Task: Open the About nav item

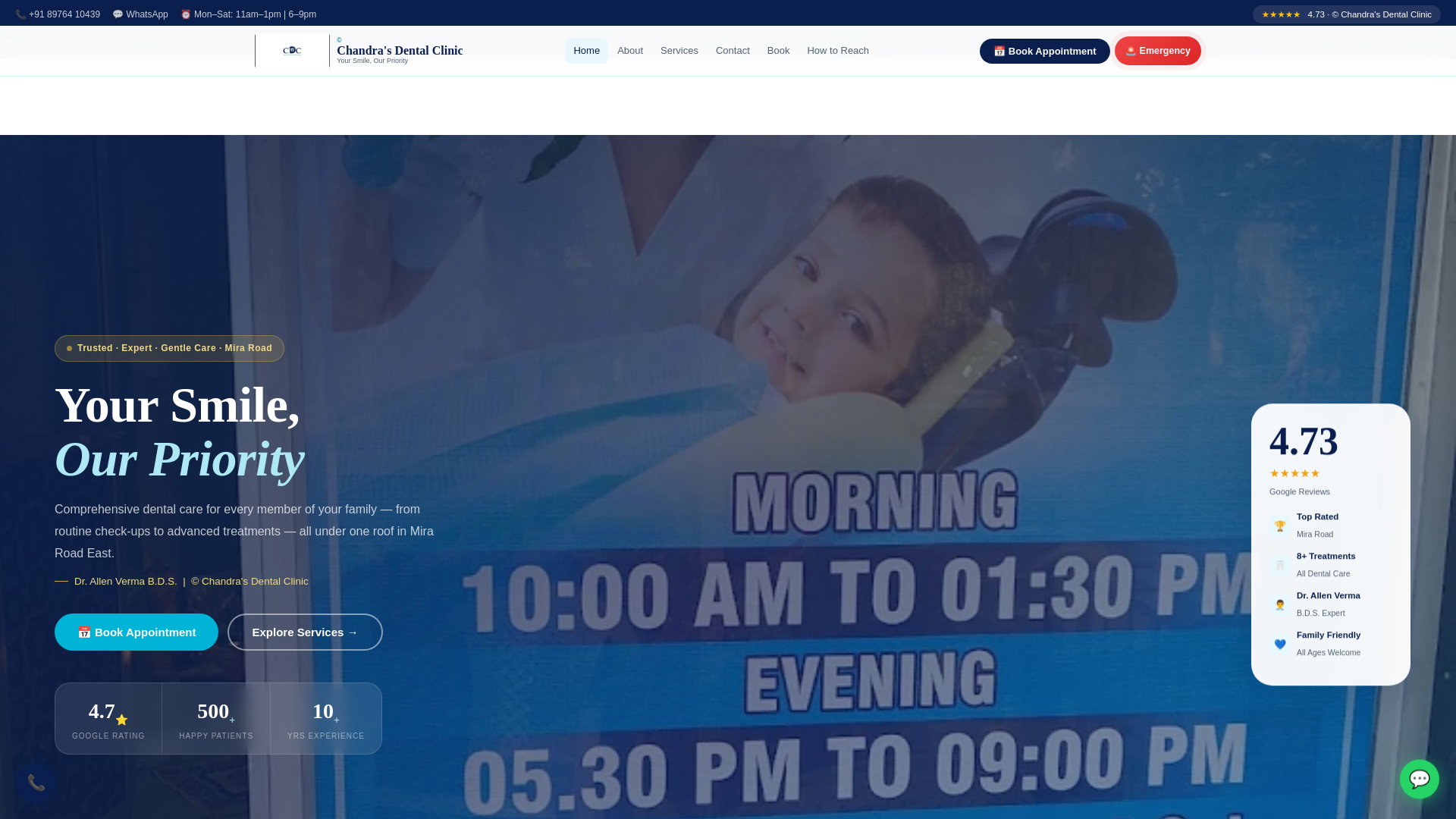Action: point(630,51)
